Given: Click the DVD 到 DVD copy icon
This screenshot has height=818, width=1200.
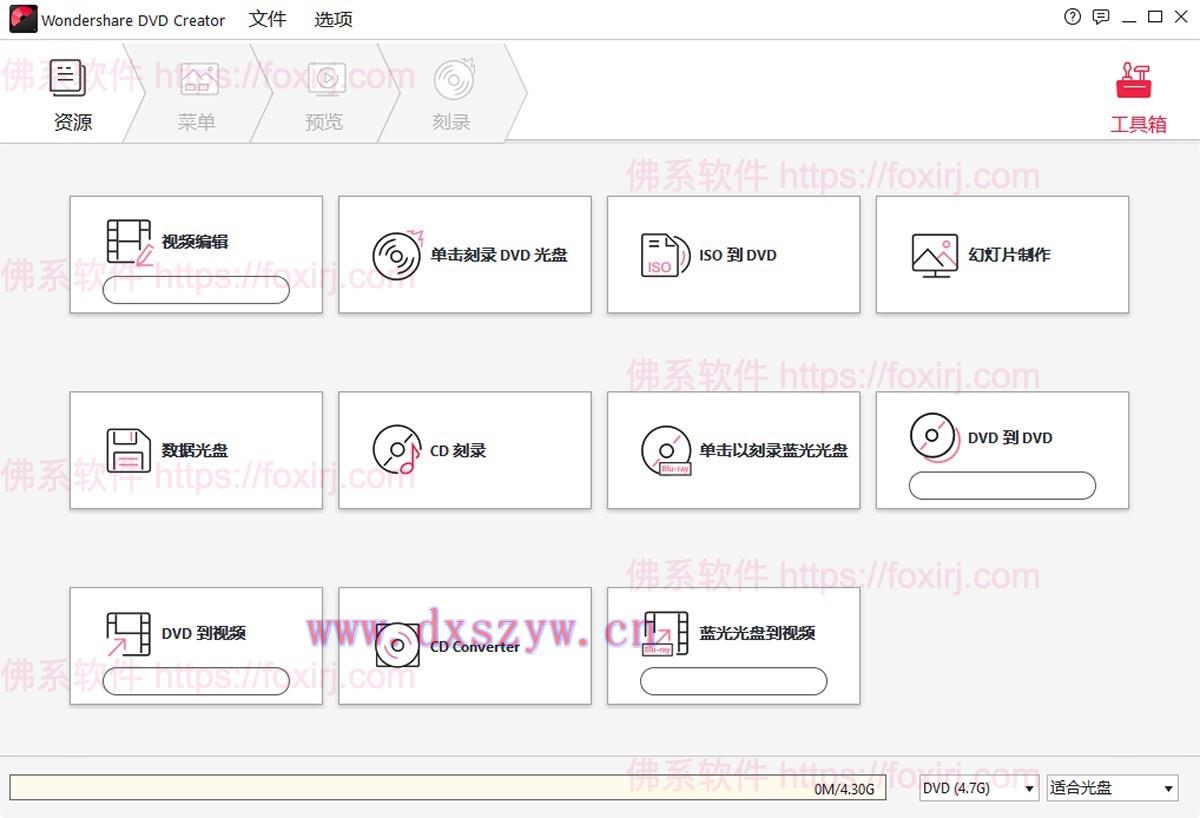Looking at the screenshot, I should tap(934, 437).
